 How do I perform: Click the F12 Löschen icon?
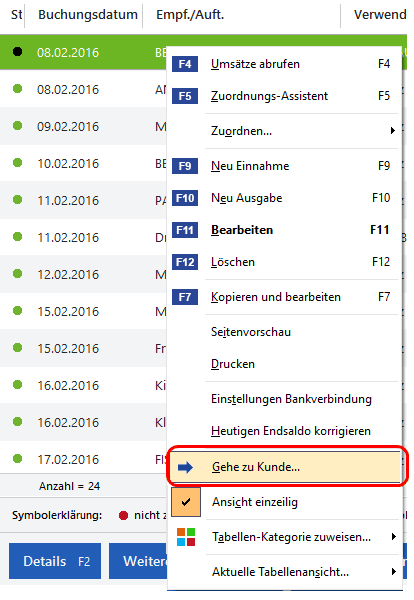185,262
